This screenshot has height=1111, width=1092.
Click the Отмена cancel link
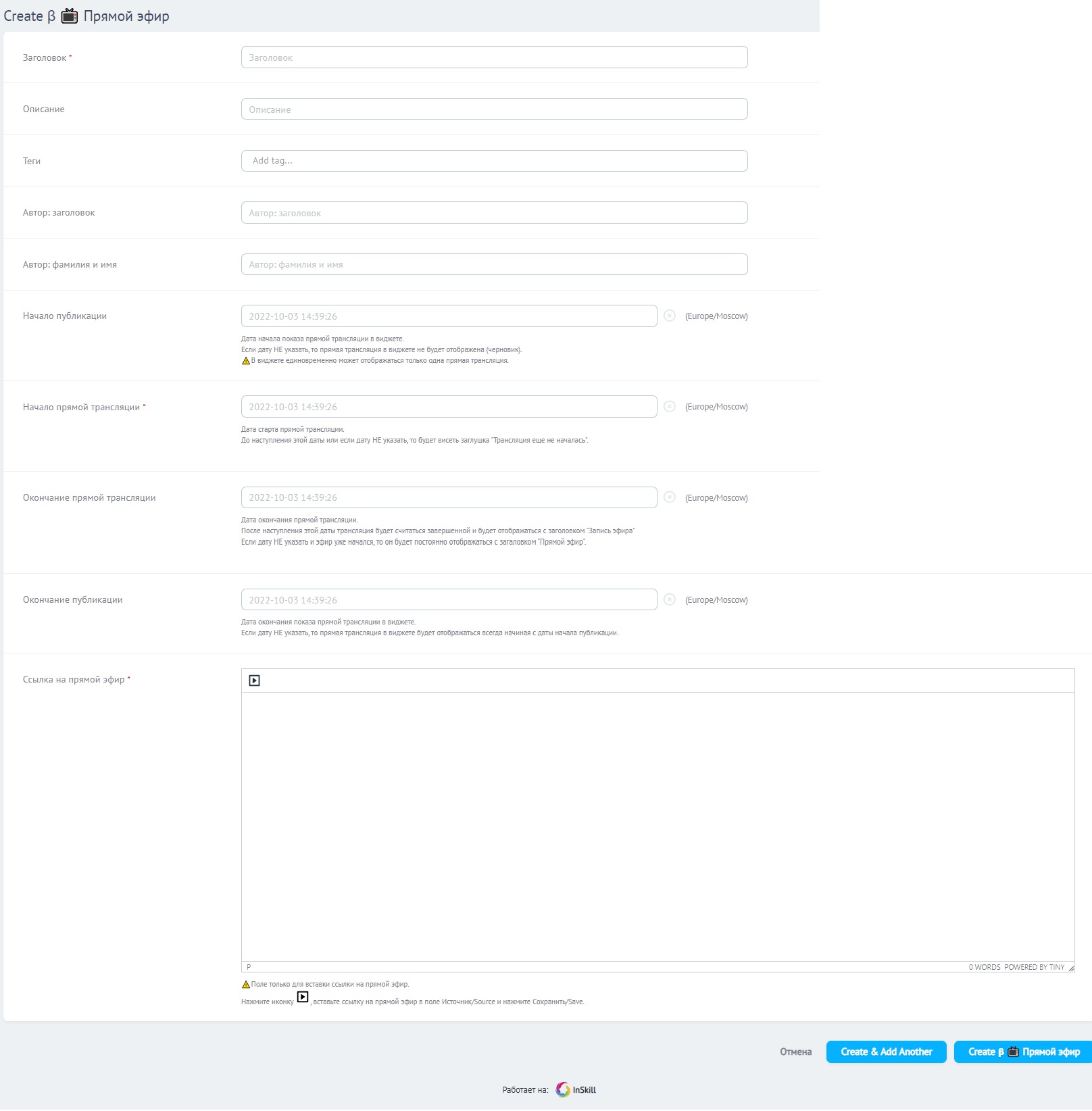[x=795, y=1052]
